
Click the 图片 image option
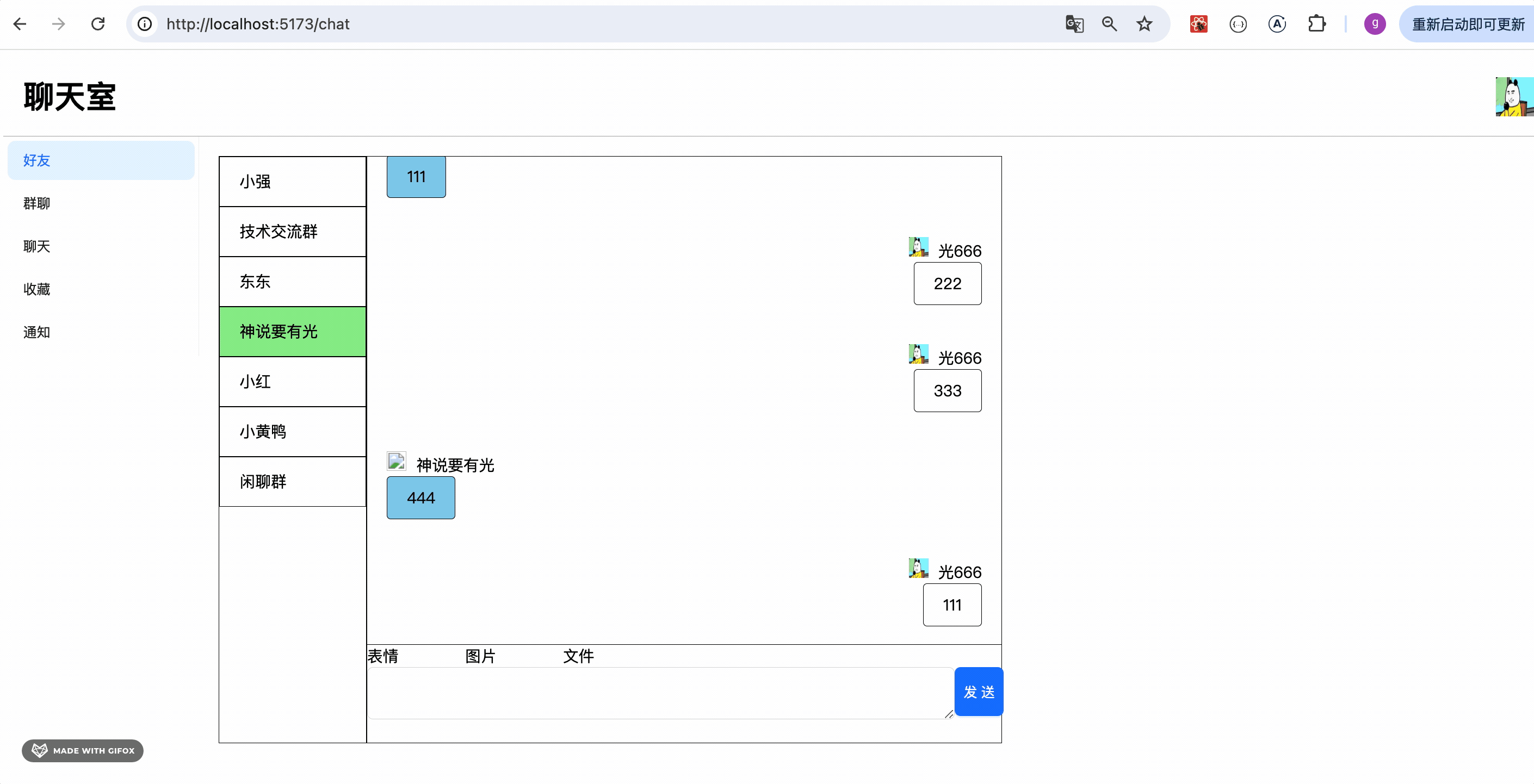coord(480,656)
